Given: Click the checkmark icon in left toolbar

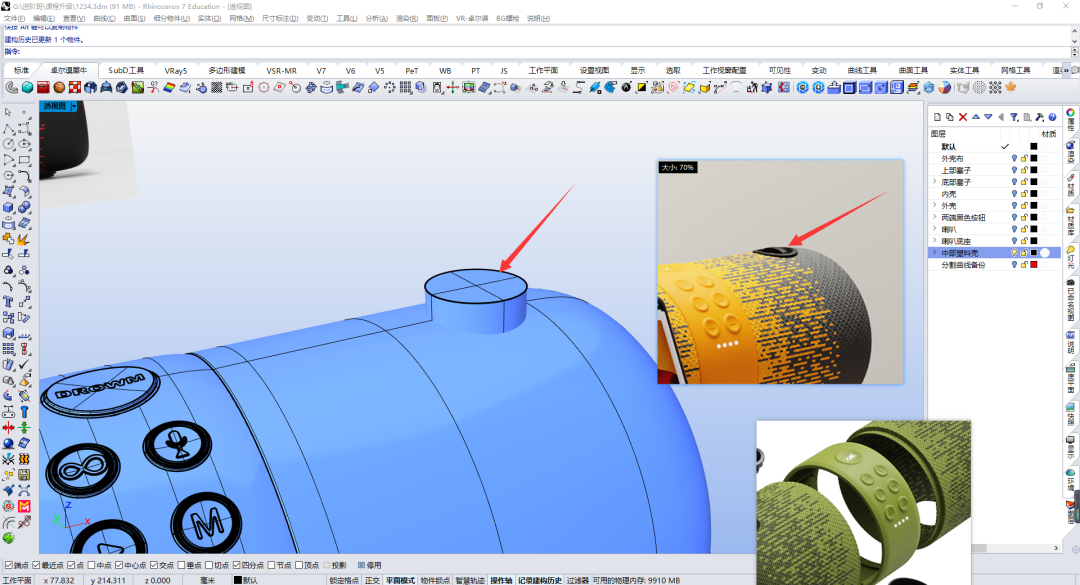Looking at the screenshot, I should (24, 365).
